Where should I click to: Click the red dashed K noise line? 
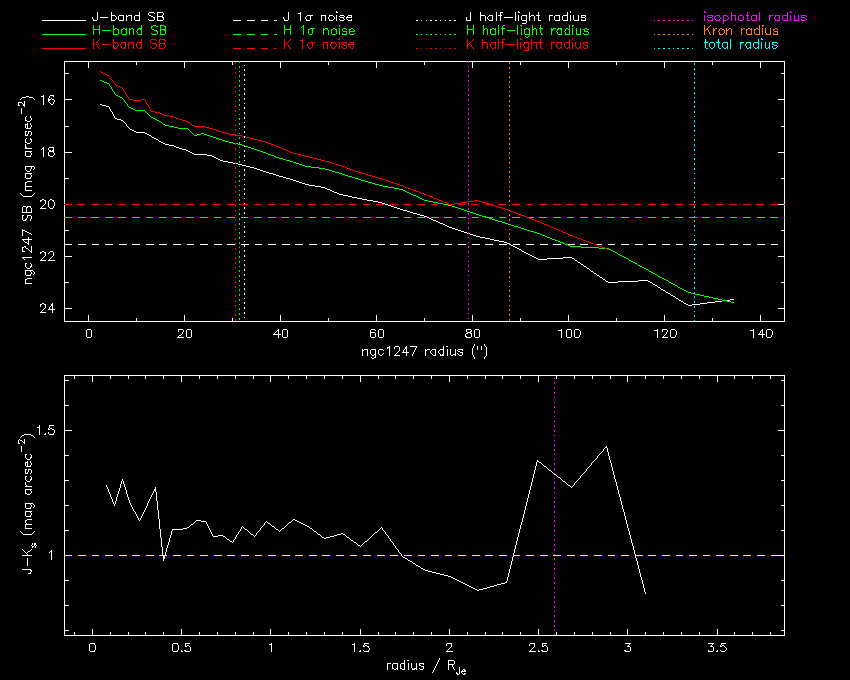[424, 204]
